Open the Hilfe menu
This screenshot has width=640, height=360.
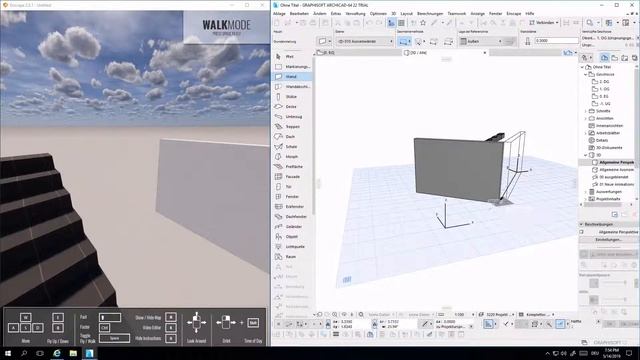(x=530, y=13)
